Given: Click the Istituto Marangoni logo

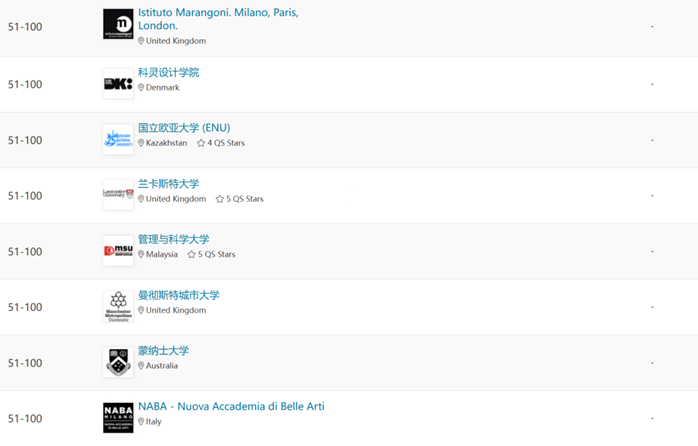Looking at the screenshot, I should 118,24.
